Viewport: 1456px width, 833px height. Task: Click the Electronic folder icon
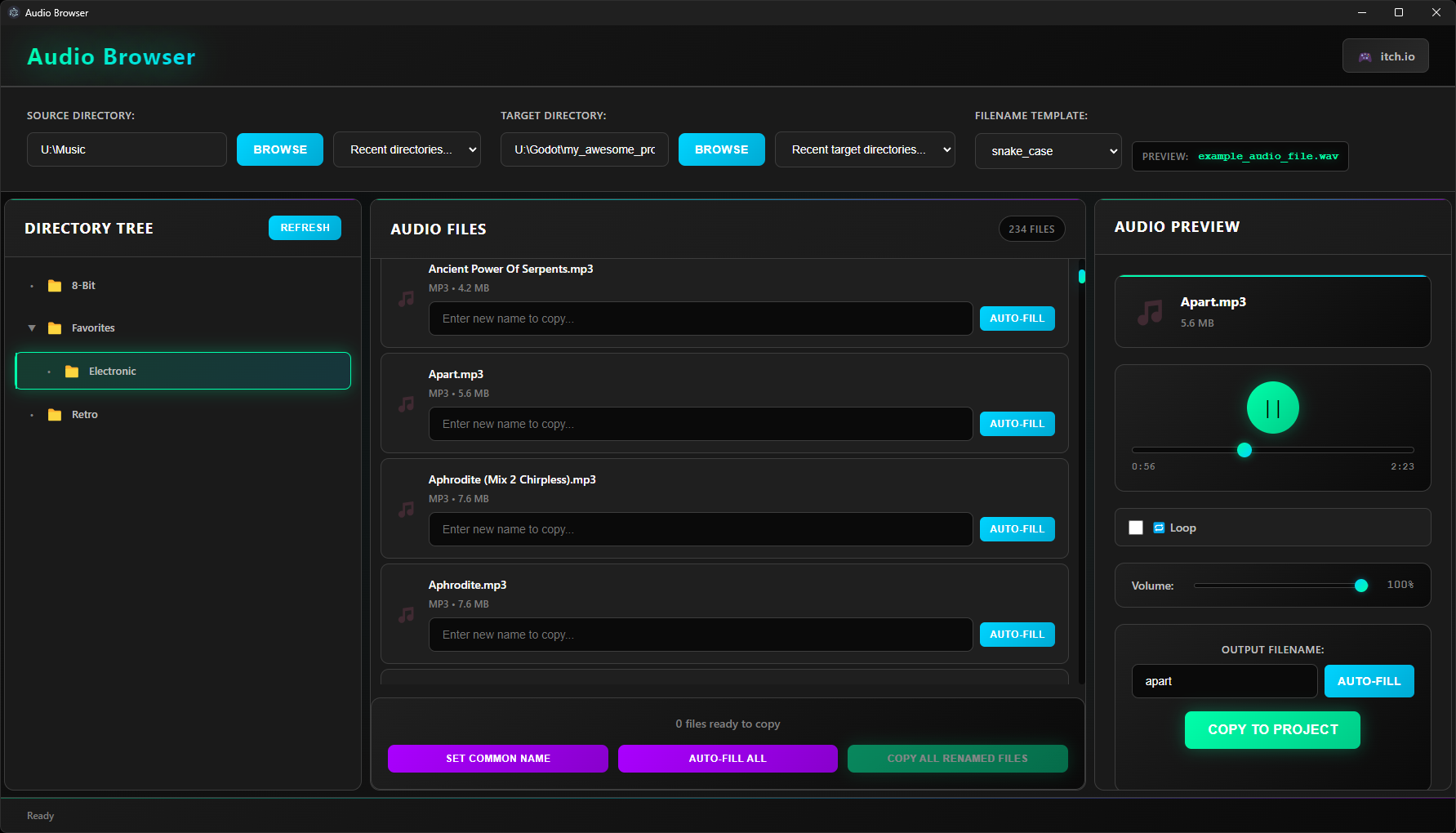pos(72,372)
